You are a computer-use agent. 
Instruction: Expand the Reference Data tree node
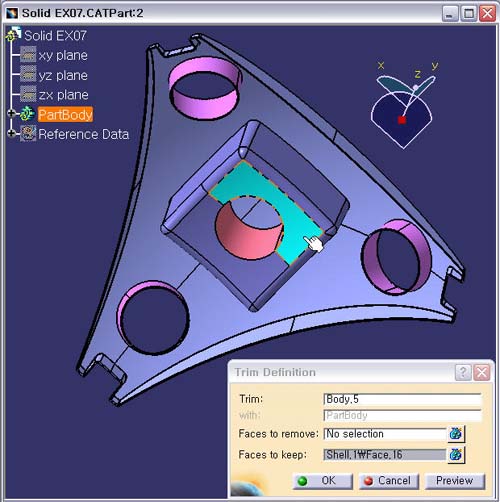tap(11, 133)
